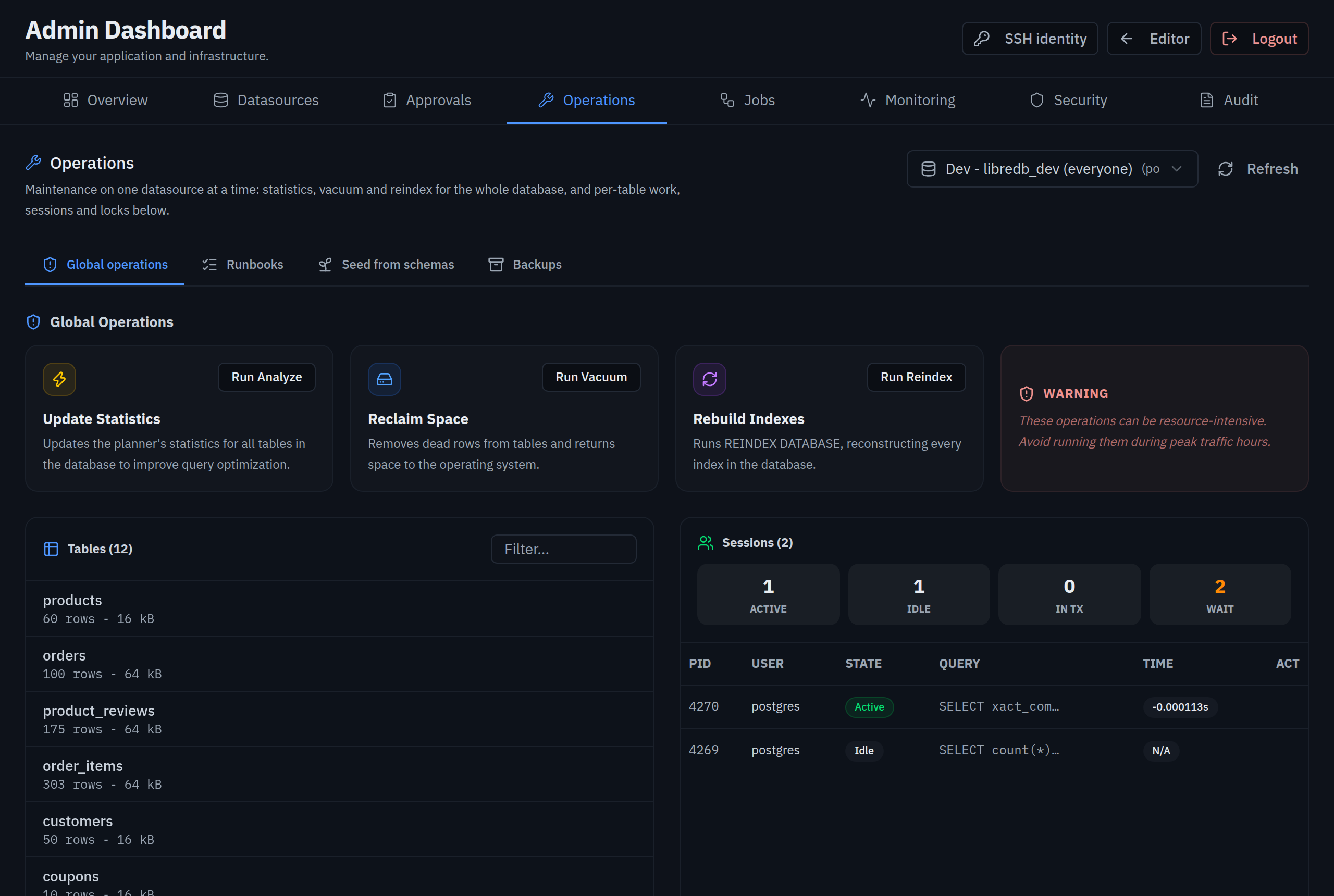Select session row with PID 4270
This screenshot has width=1334, height=896.
(x=993, y=707)
